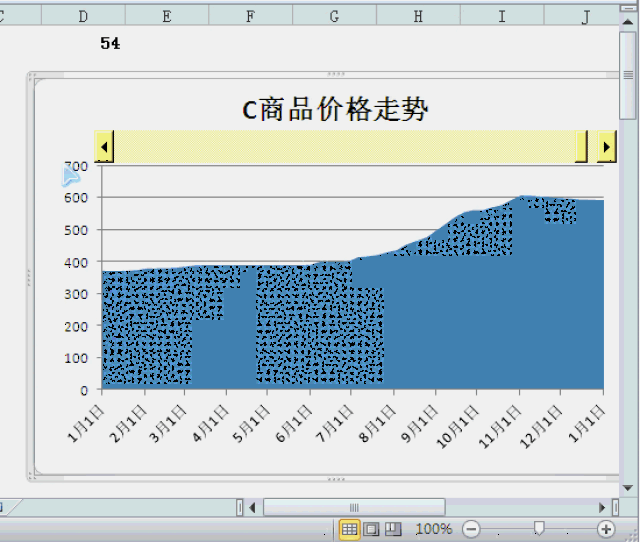Image resolution: width=640 pixels, height=542 pixels.
Task: Click the 100% zoom level
Action: click(x=434, y=529)
